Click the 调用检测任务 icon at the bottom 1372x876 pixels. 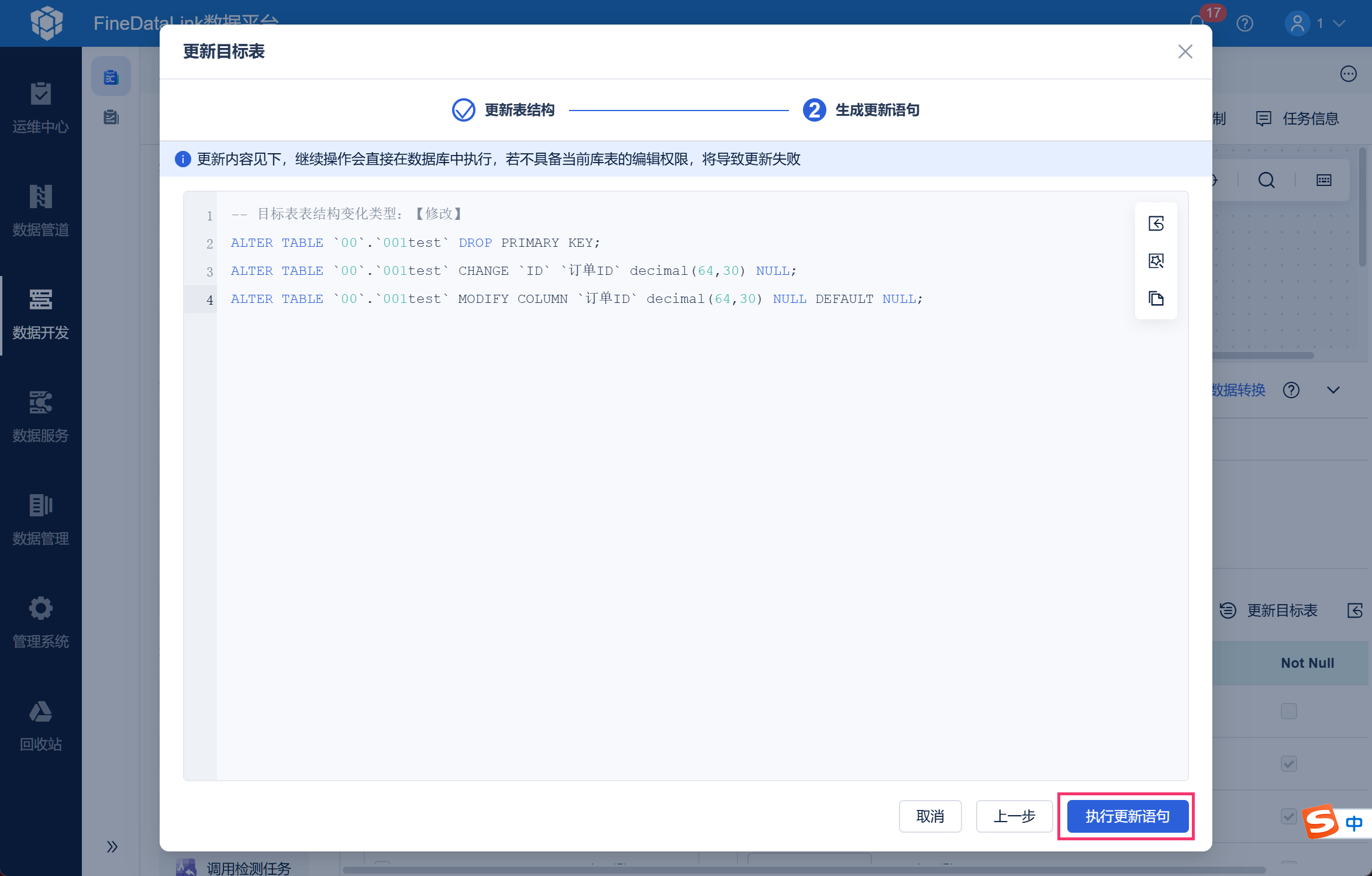point(186,867)
